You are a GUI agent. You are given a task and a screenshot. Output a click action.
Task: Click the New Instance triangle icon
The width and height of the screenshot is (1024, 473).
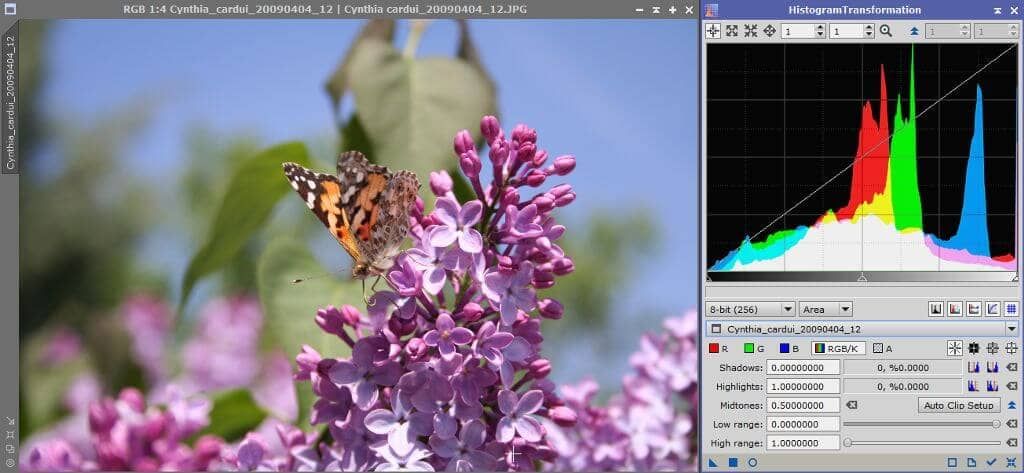pos(713,463)
